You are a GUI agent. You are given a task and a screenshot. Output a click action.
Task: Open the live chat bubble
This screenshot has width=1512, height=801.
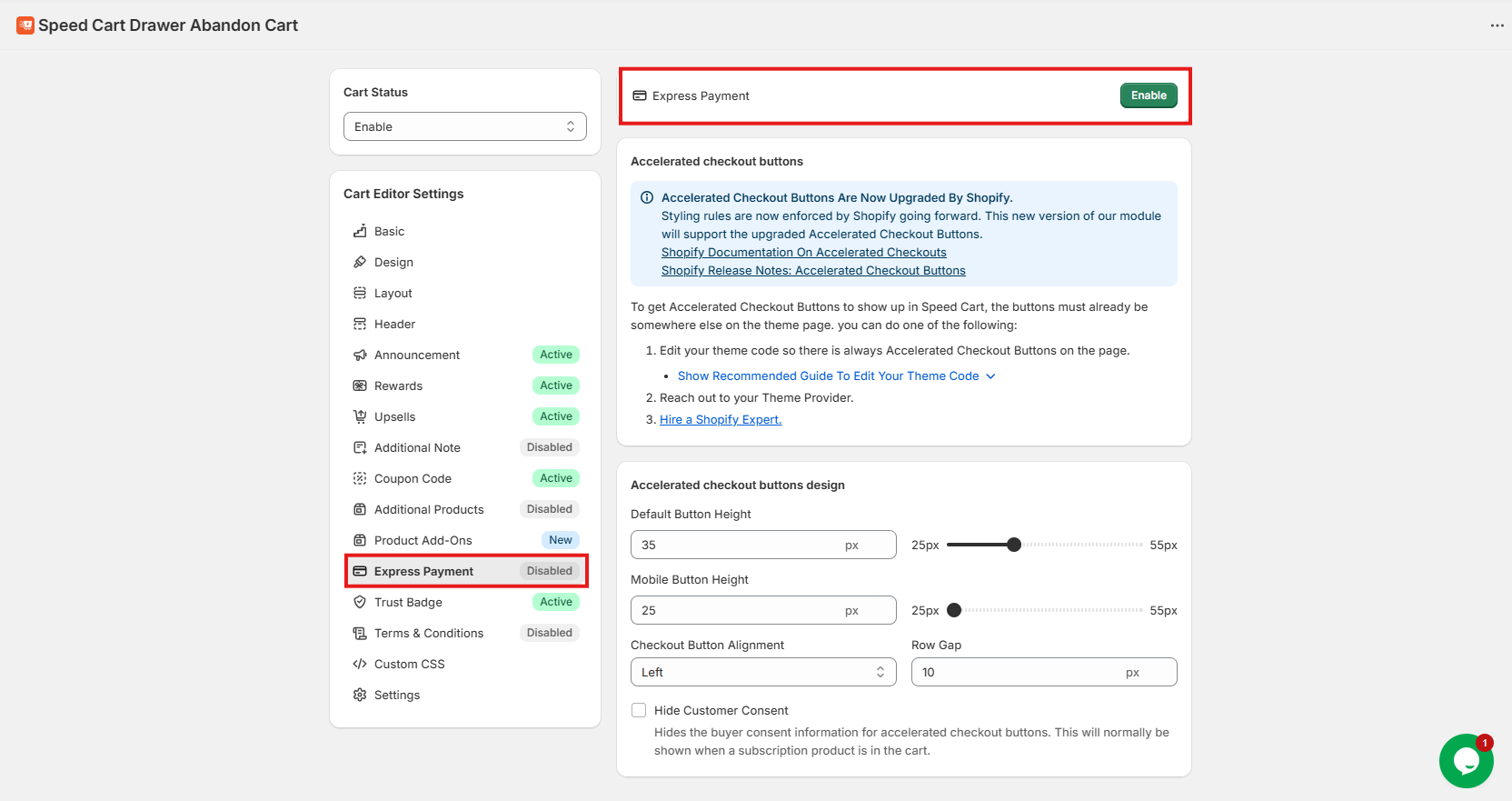pos(1466,760)
